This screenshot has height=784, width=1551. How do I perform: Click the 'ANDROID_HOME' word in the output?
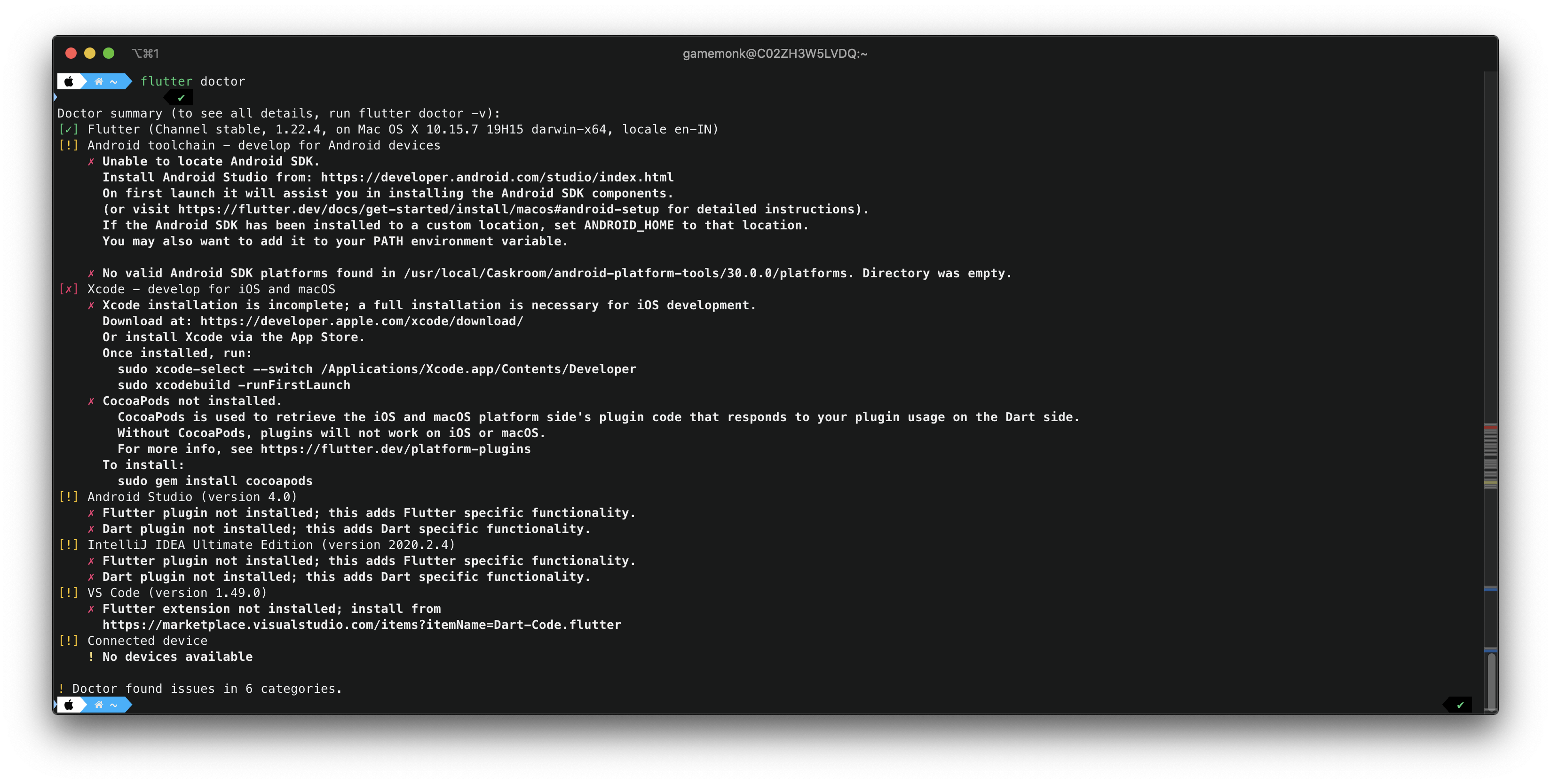tap(629, 225)
